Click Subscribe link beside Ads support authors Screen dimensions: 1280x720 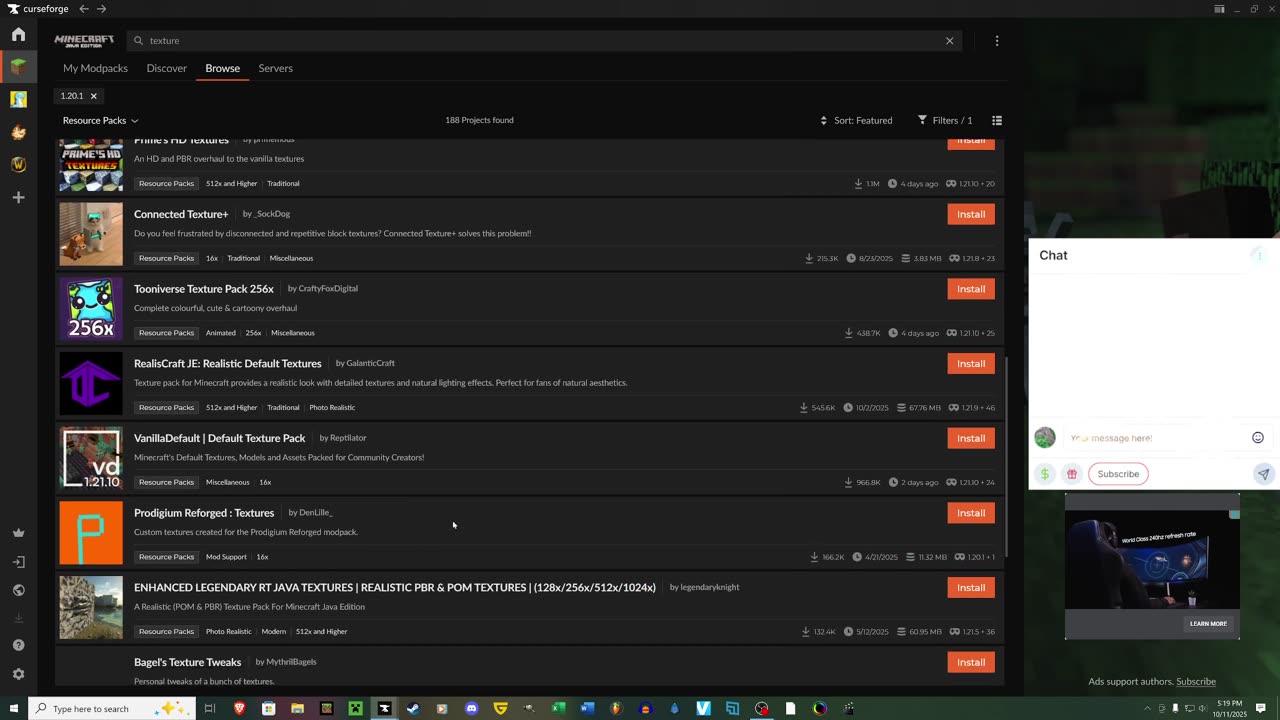tap(1196, 682)
